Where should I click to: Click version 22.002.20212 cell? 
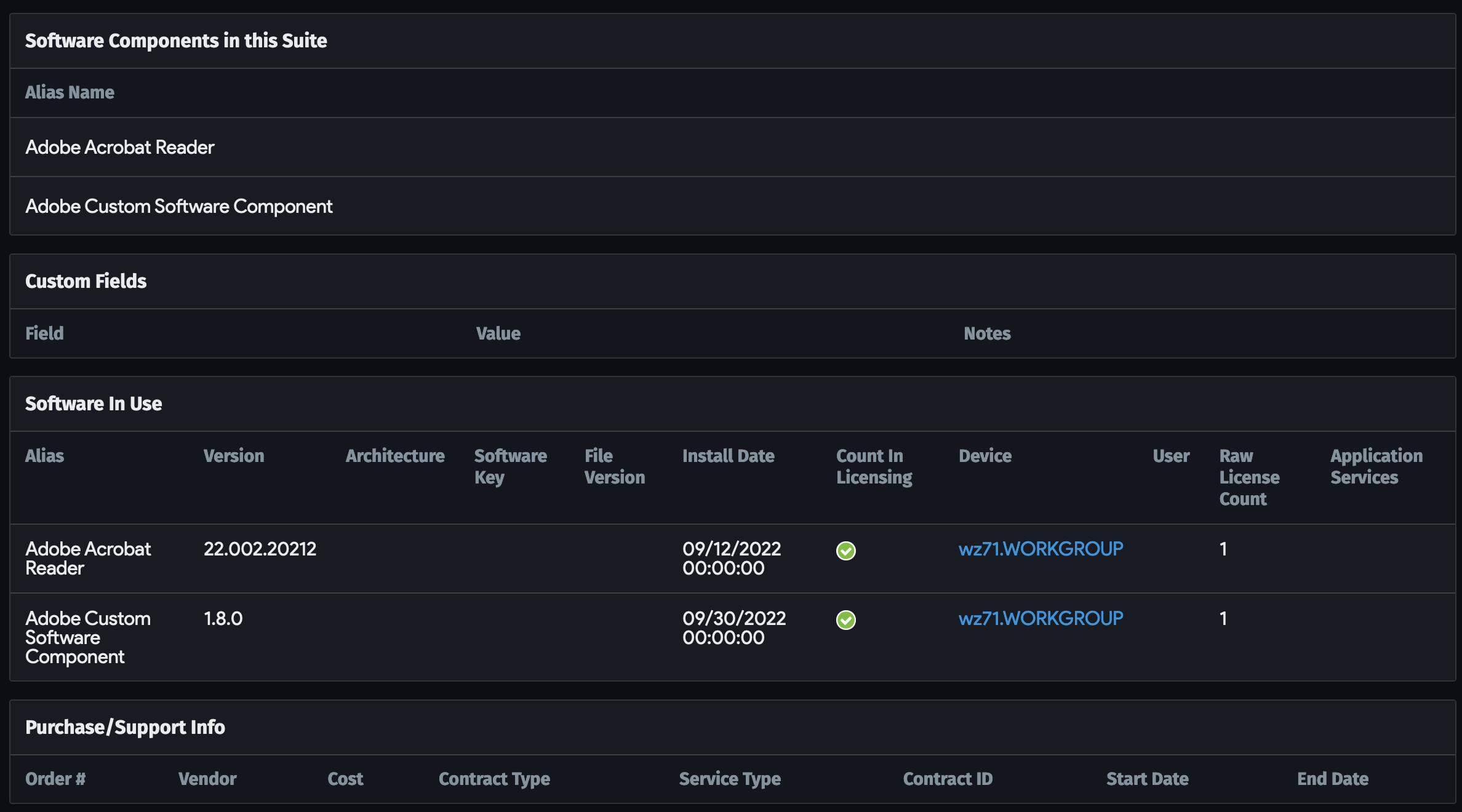tap(260, 549)
